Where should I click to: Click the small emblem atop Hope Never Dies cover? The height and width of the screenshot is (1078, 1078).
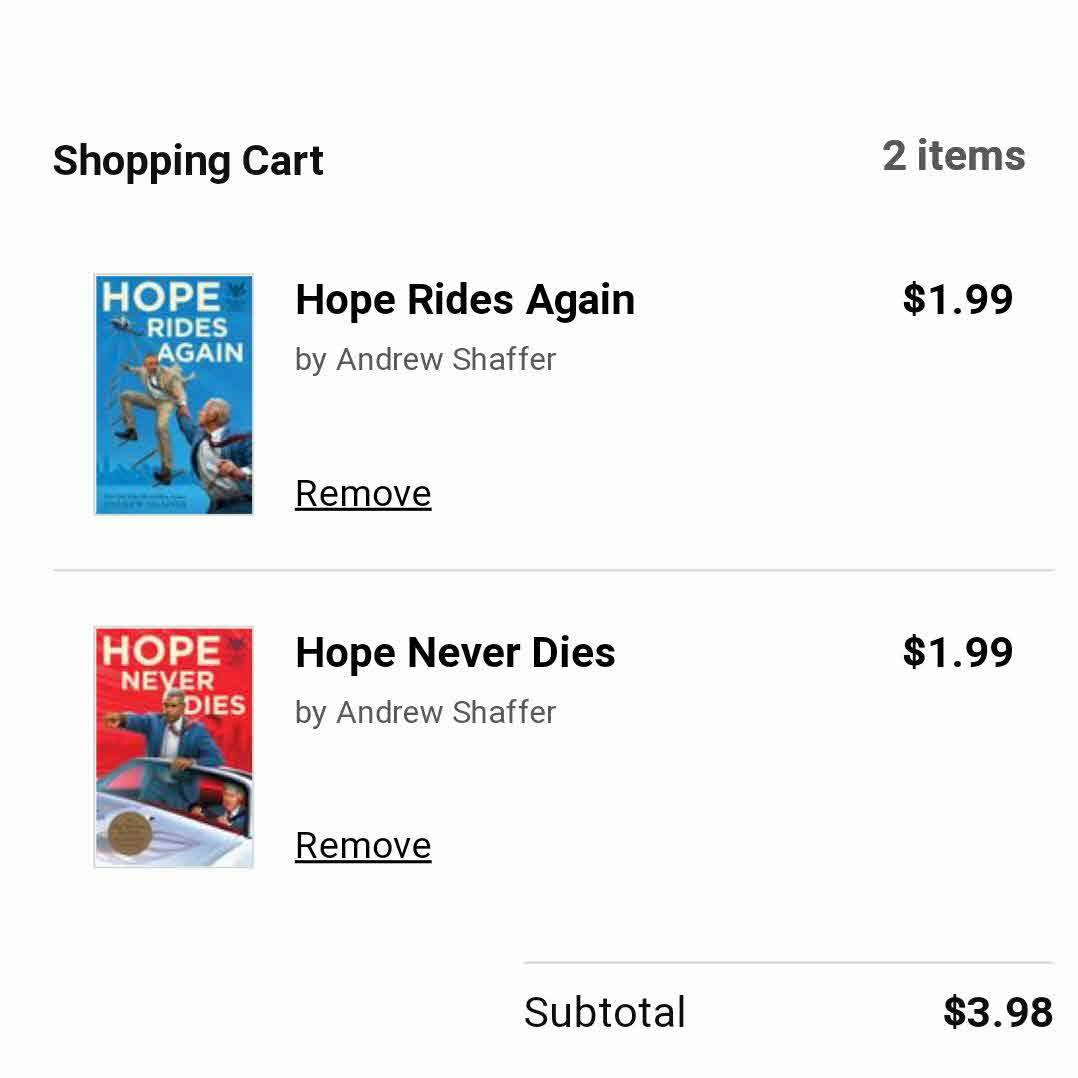point(238,646)
